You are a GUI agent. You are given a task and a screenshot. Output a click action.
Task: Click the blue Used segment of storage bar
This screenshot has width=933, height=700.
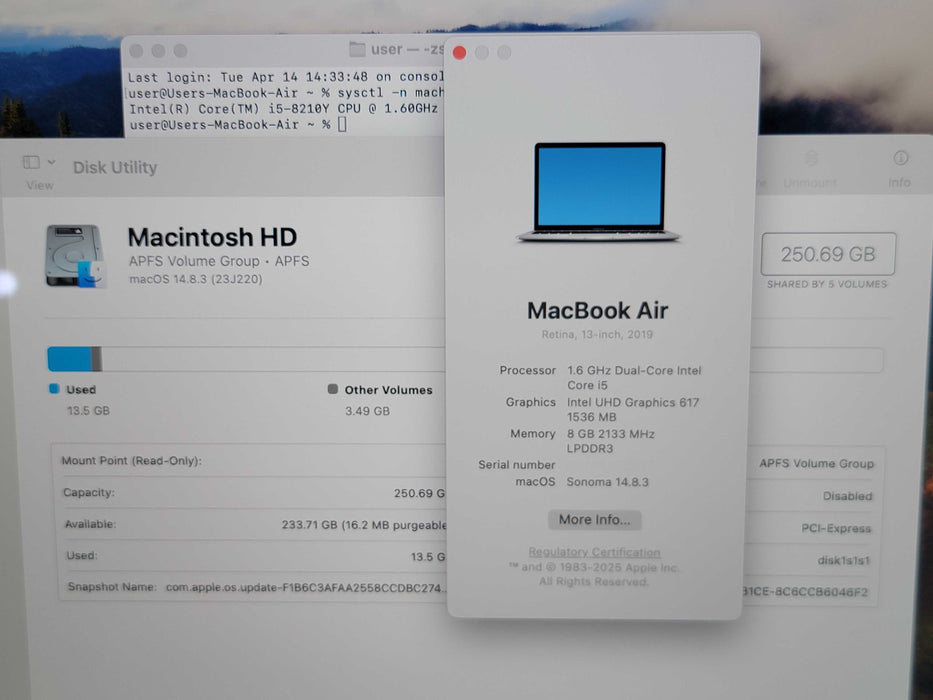pyautogui.click(x=70, y=360)
